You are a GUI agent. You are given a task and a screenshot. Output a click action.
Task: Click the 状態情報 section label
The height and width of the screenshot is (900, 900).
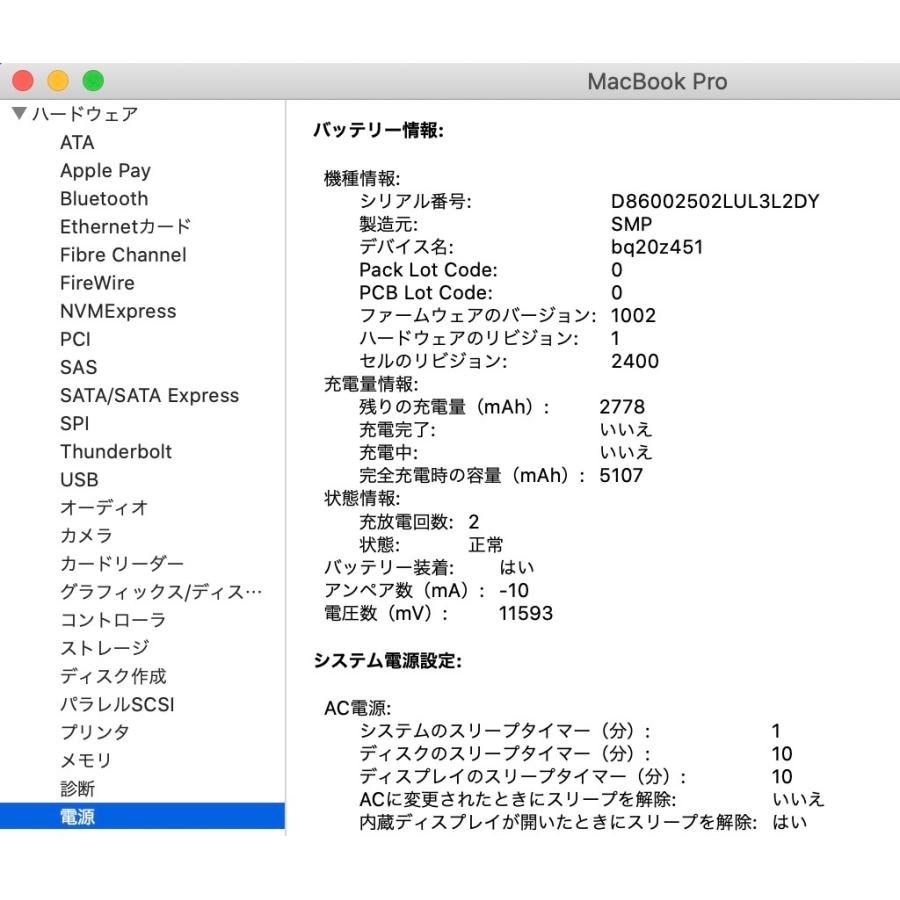362,498
